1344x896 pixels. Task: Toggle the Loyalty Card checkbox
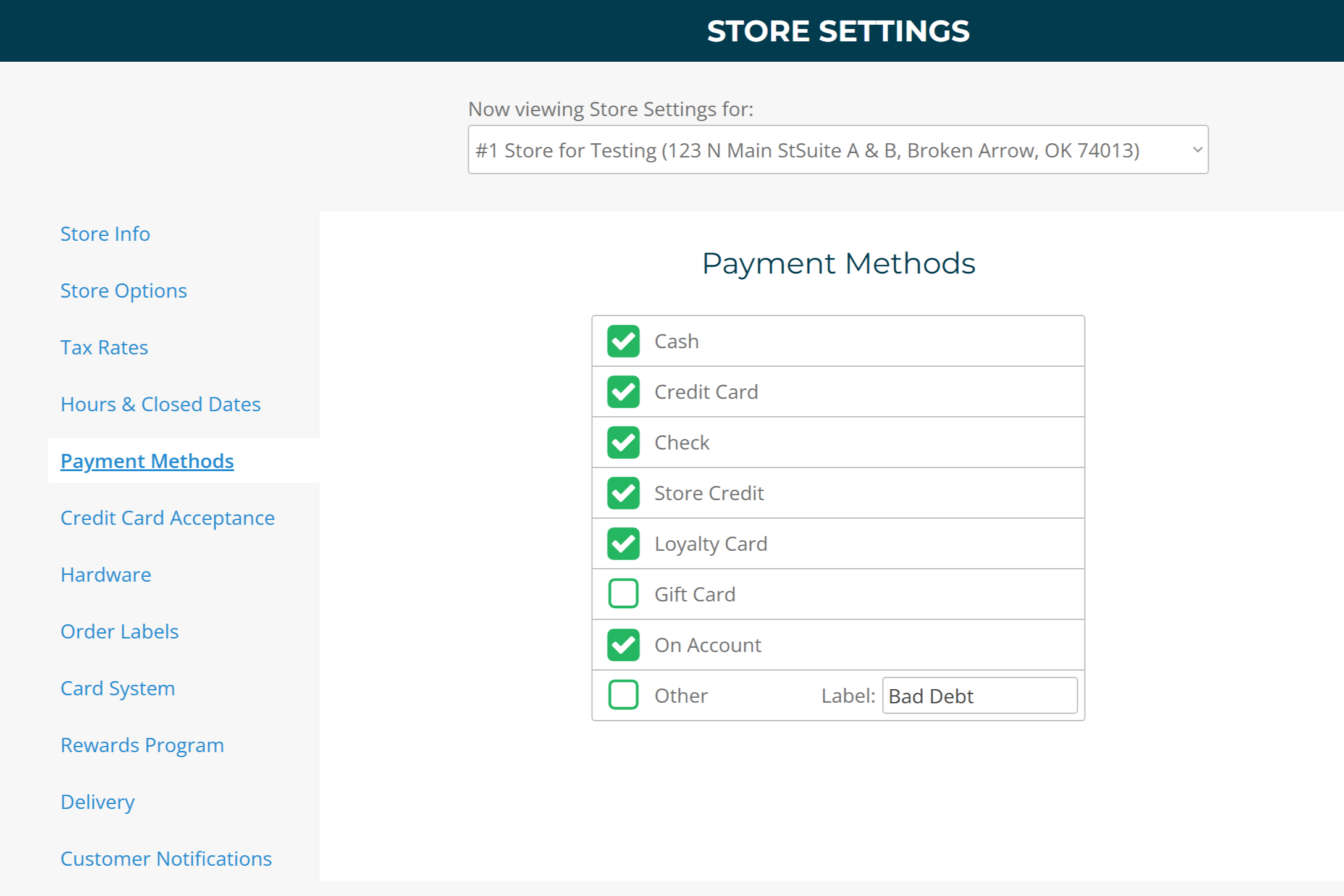(623, 544)
